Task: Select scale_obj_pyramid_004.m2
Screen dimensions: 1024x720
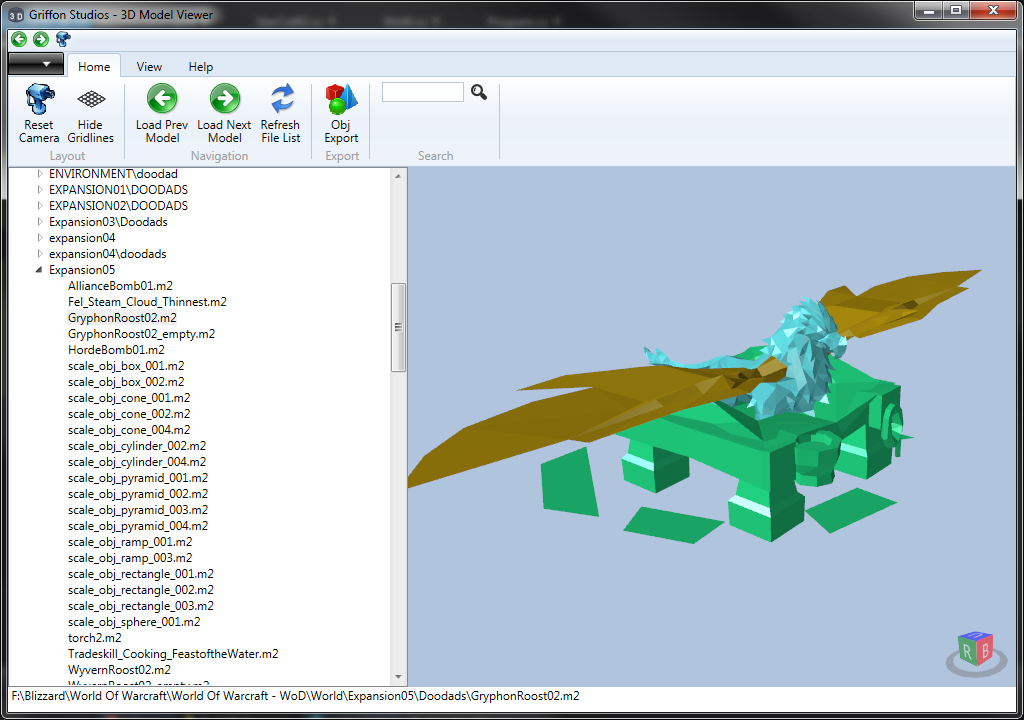Action: (138, 526)
